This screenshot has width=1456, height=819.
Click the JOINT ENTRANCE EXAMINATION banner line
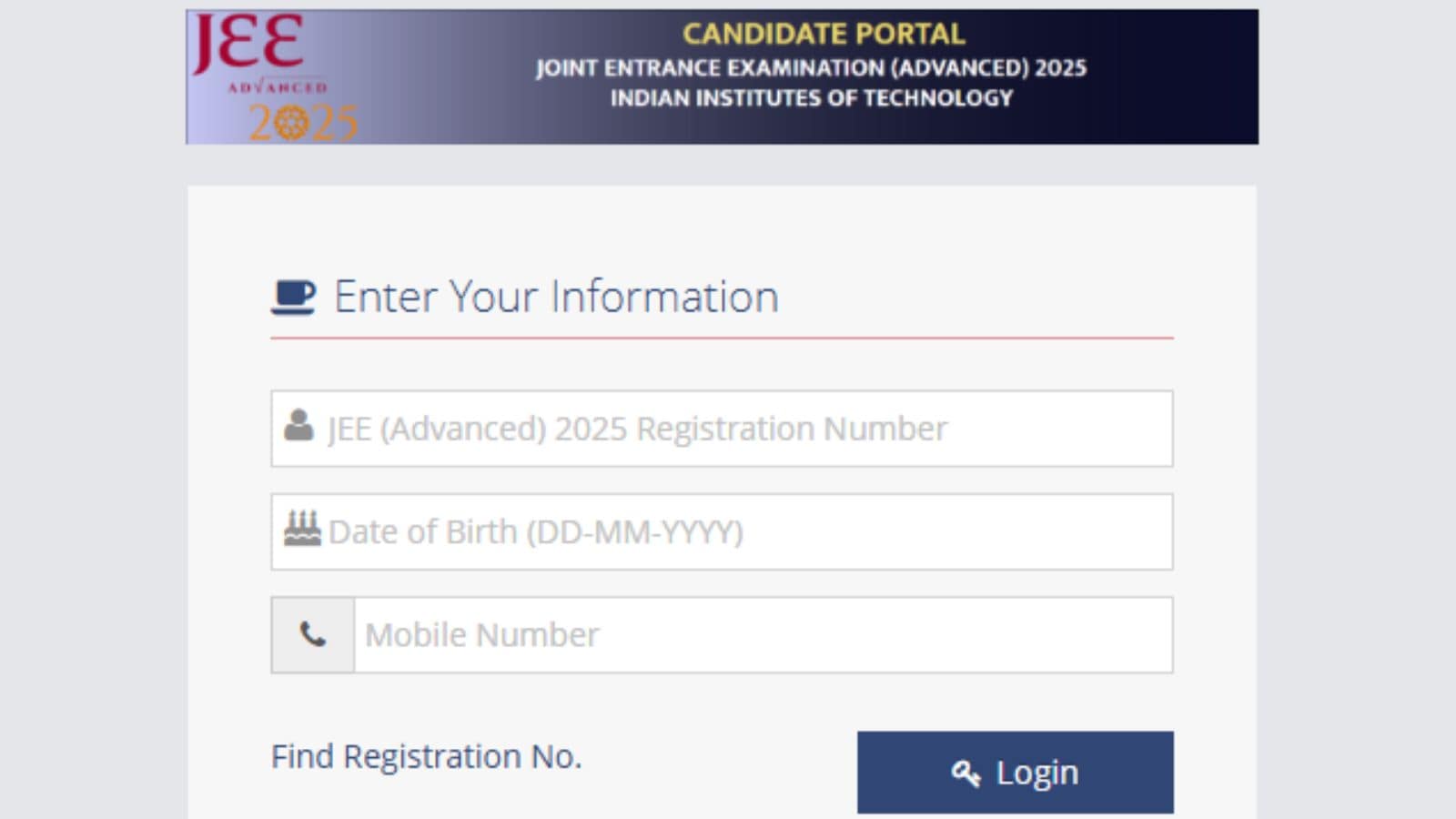click(x=813, y=67)
